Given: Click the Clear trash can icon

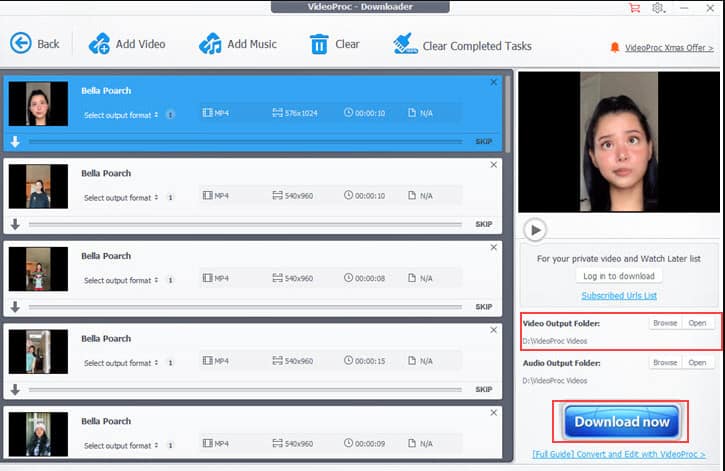Looking at the screenshot, I should [x=319, y=44].
